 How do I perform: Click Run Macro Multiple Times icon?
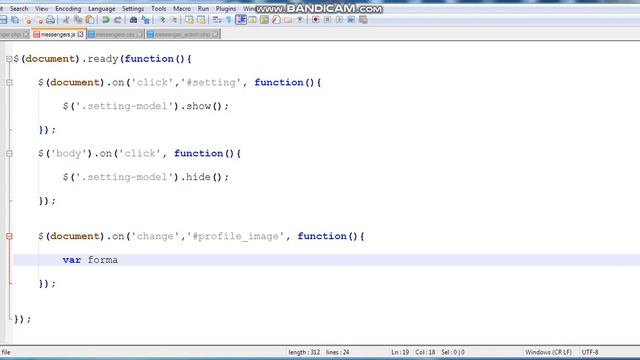[351, 20]
